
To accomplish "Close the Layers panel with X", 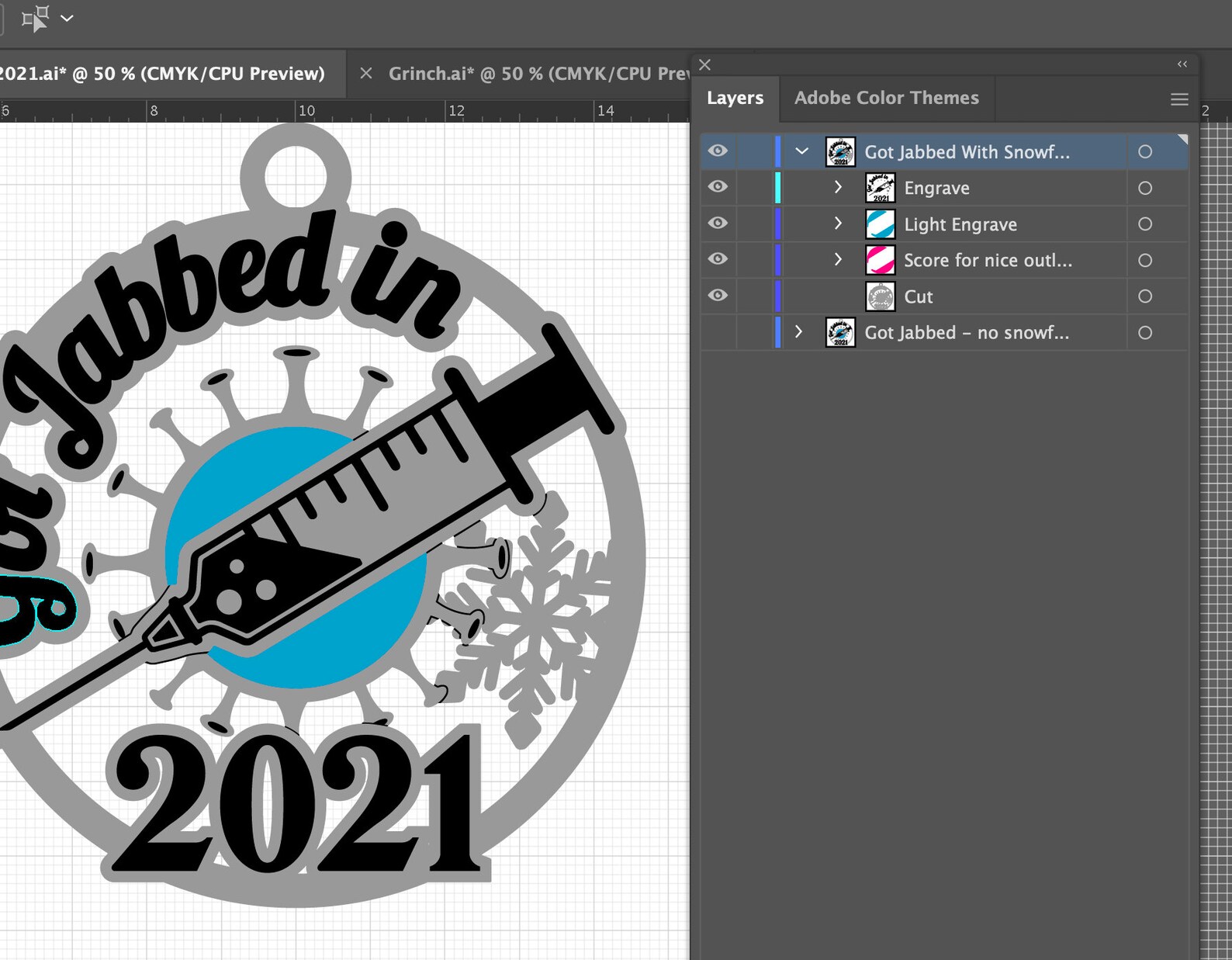I will pos(704,65).
